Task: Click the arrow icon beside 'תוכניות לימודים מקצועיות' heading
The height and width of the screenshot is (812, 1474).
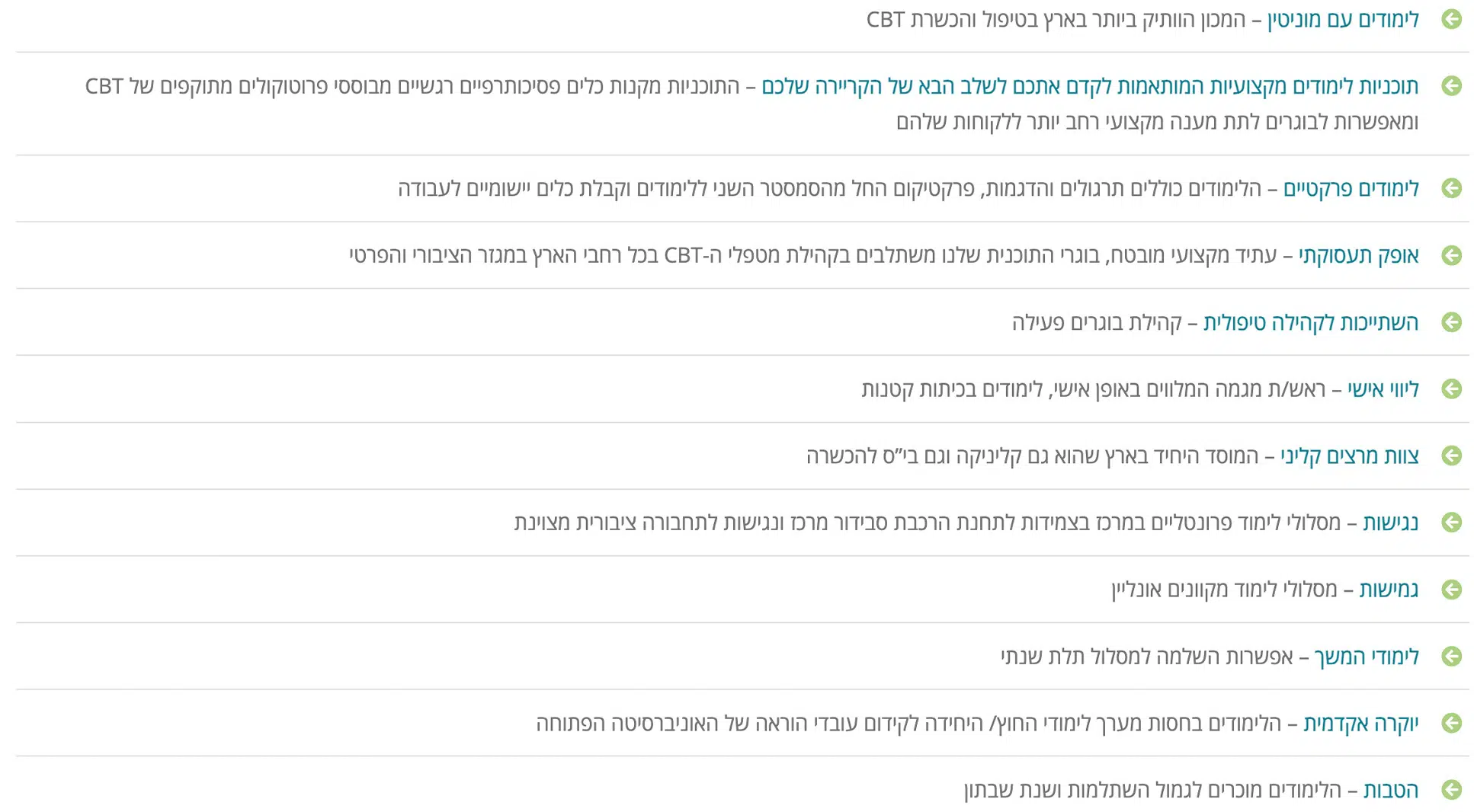Action: click(x=1451, y=86)
